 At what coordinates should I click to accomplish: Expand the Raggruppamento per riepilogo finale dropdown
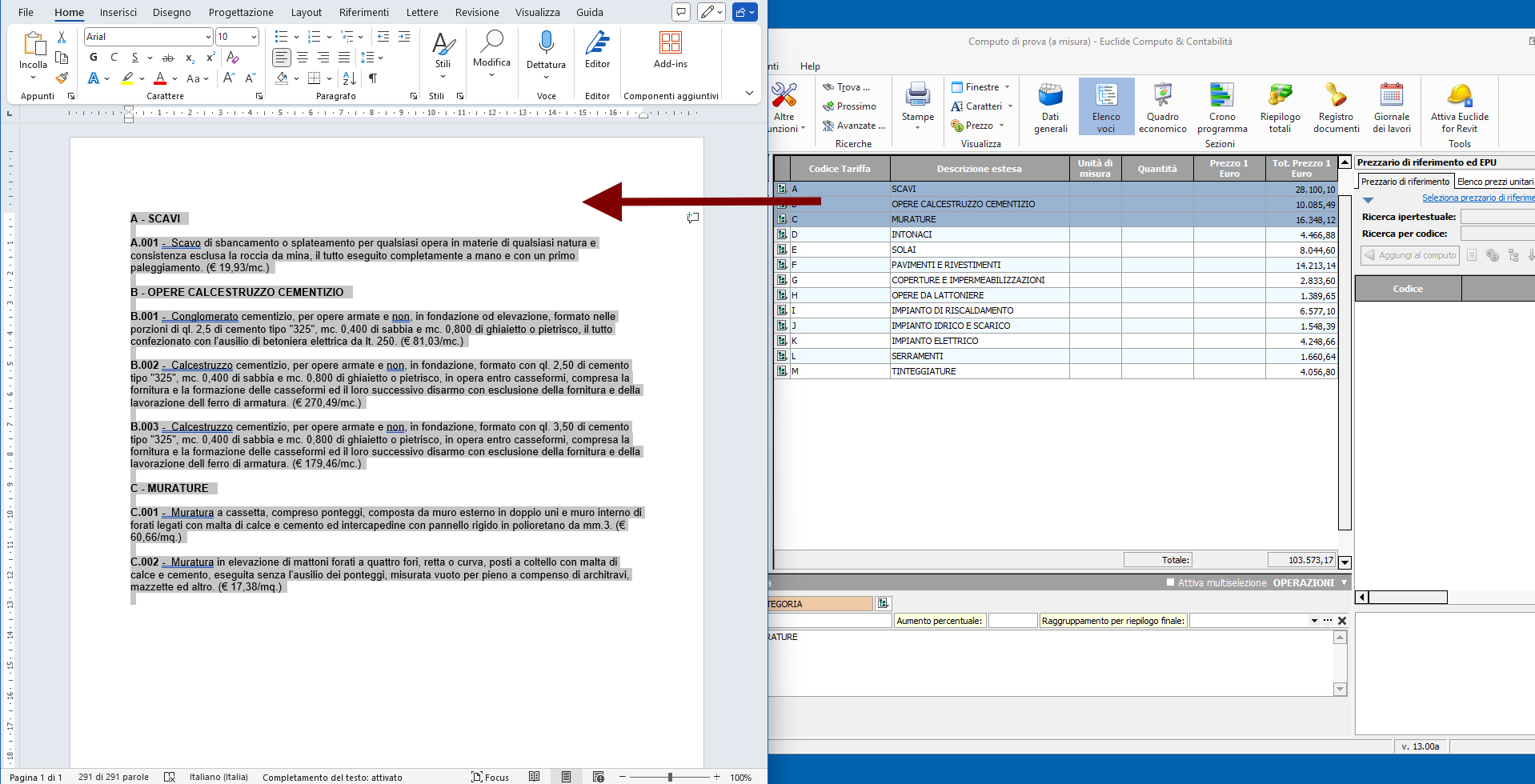pos(1313,621)
